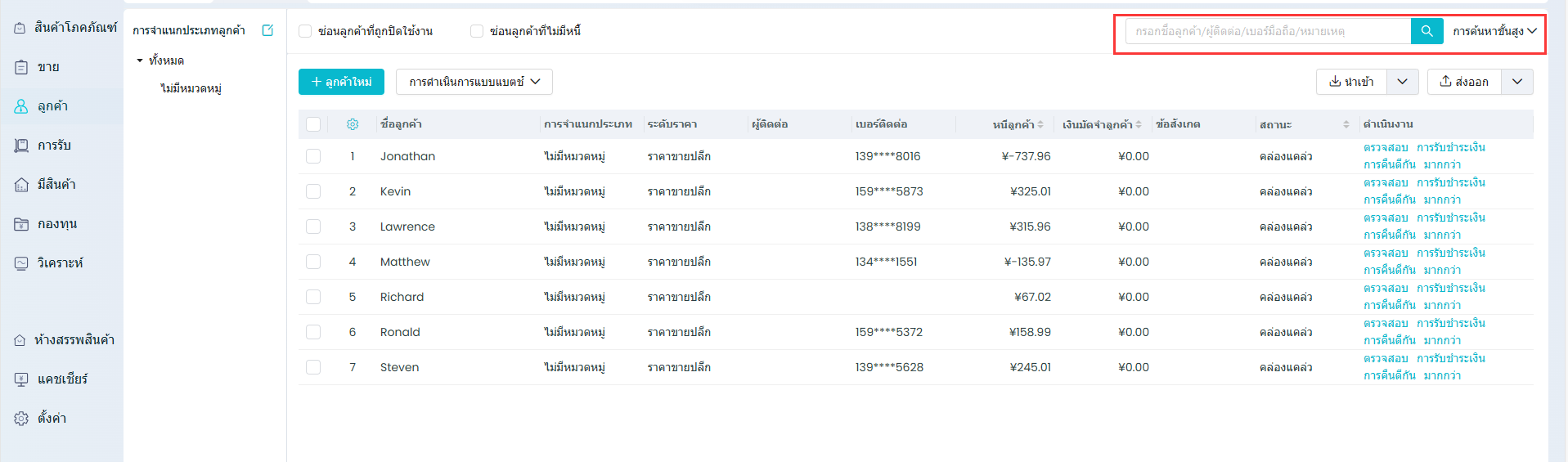Open the การดำเนินการแบบแบตช์ dropdown
This screenshot has width=1568, height=462.
click(x=474, y=82)
